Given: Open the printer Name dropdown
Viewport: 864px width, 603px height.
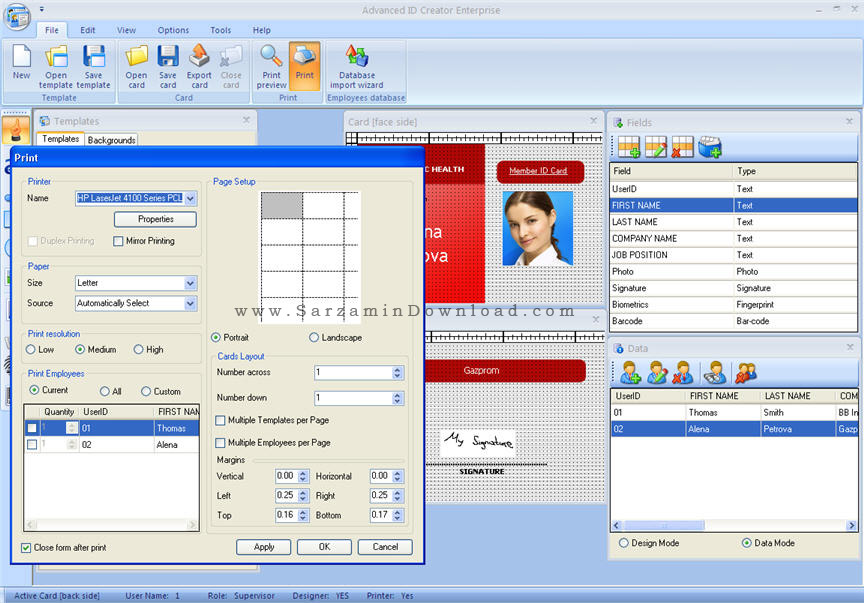Looking at the screenshot, I should 191,198.
